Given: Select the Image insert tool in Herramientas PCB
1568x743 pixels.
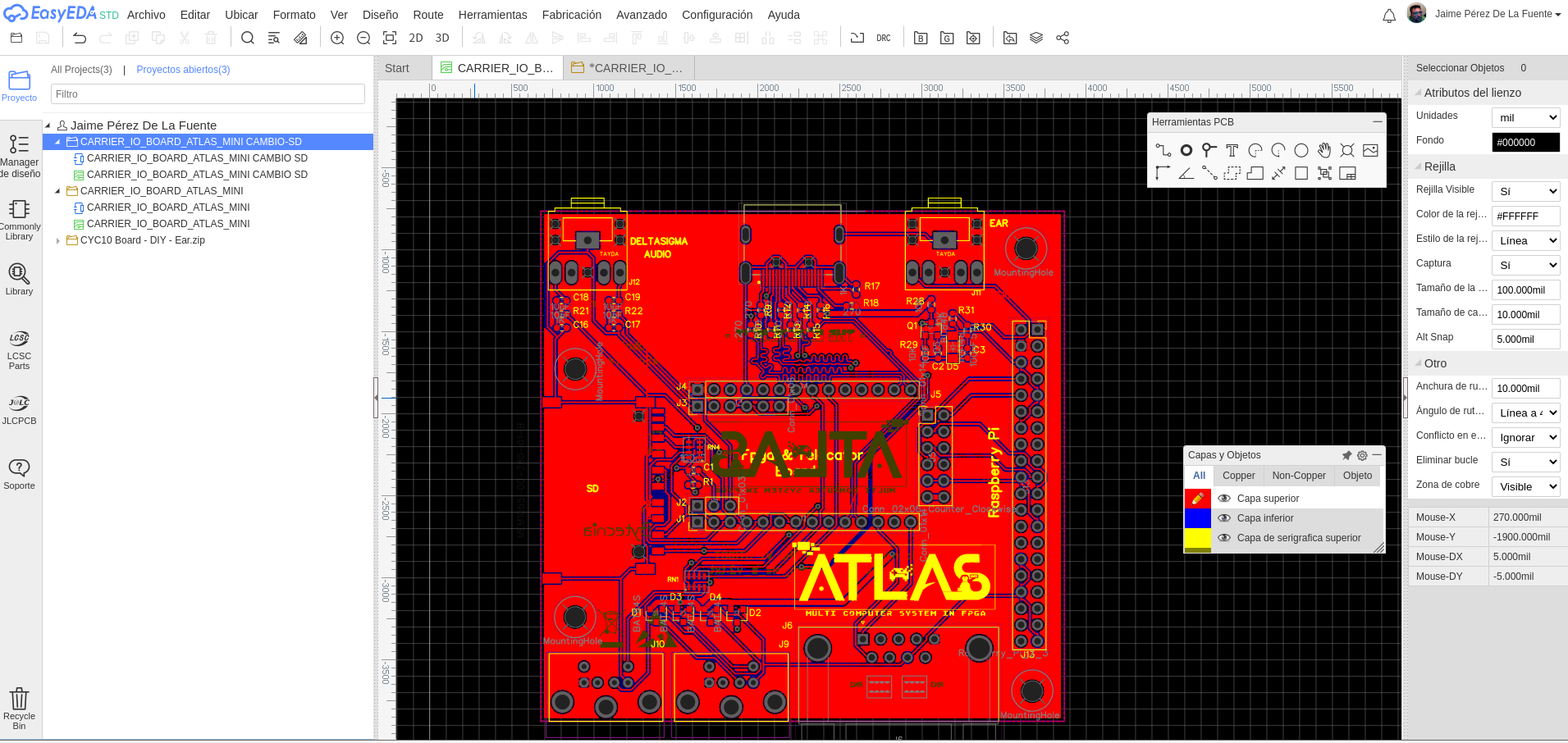Looking at the screenshot, I should pyautogui.click(x=1370, y=150).
